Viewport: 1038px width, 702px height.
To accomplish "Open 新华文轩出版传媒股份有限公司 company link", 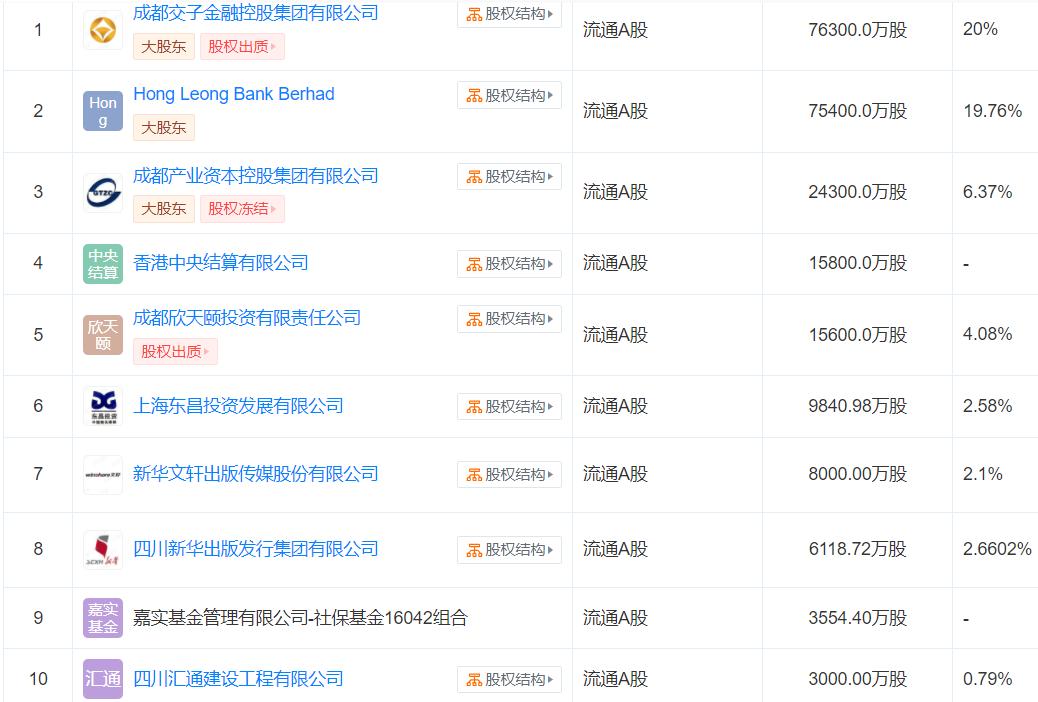I will (x=256, y=473).
